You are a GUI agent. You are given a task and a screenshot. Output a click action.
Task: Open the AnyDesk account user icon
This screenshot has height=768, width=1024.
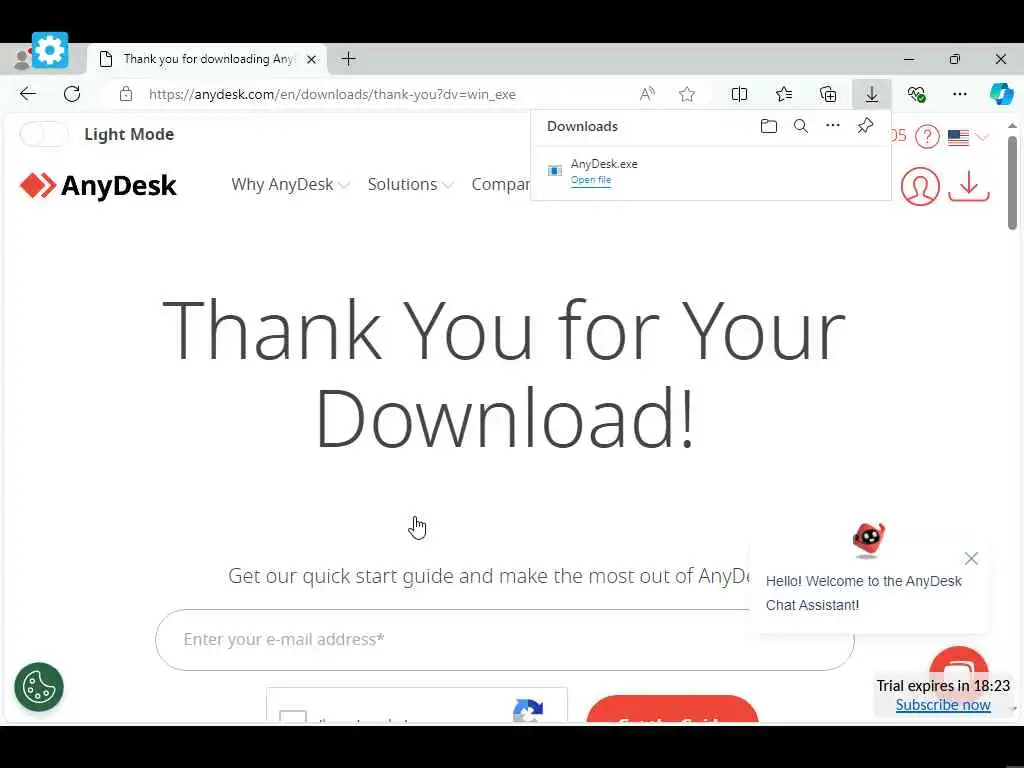click(x=920, y=187)
